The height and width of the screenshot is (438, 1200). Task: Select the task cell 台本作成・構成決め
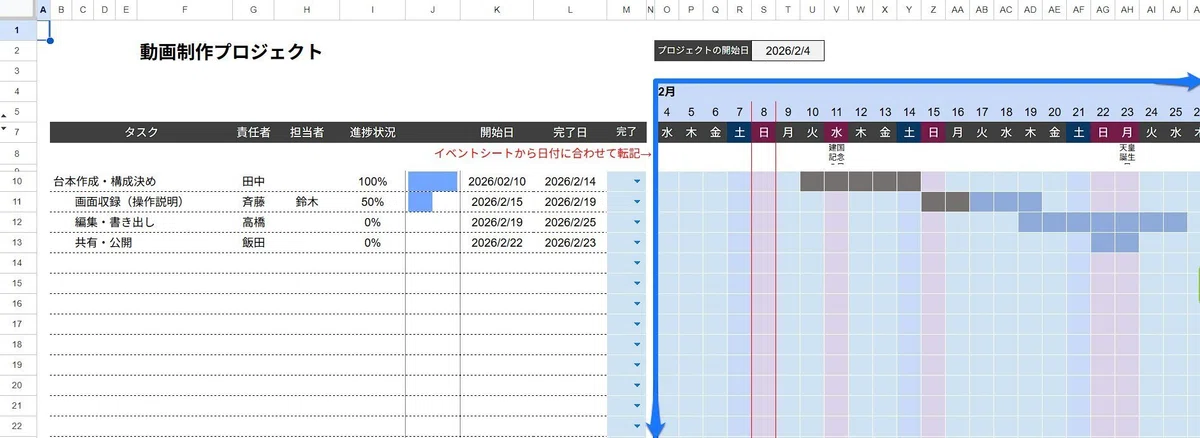point(104,182)
